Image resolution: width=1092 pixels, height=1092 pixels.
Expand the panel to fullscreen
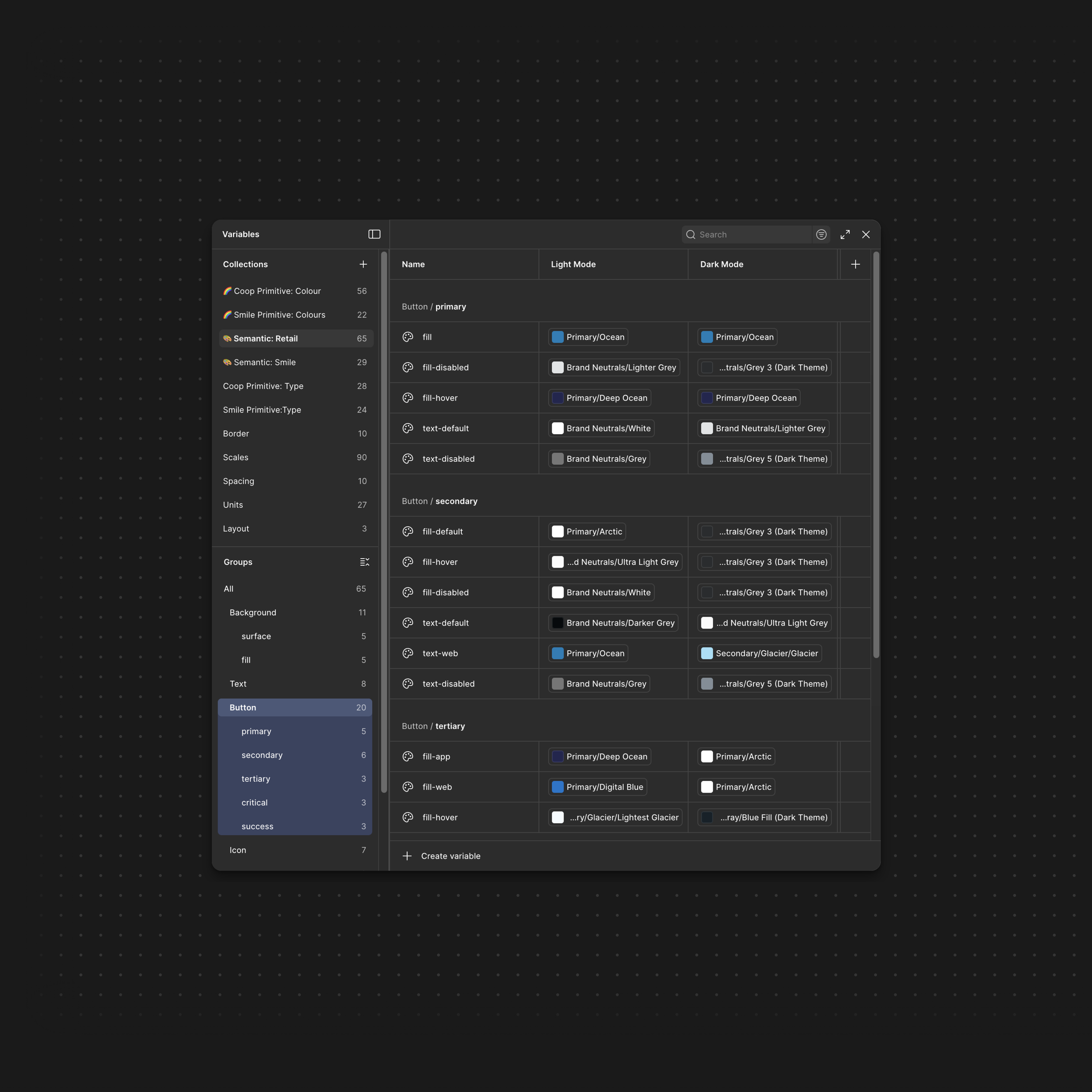click(x=844, y=234)
